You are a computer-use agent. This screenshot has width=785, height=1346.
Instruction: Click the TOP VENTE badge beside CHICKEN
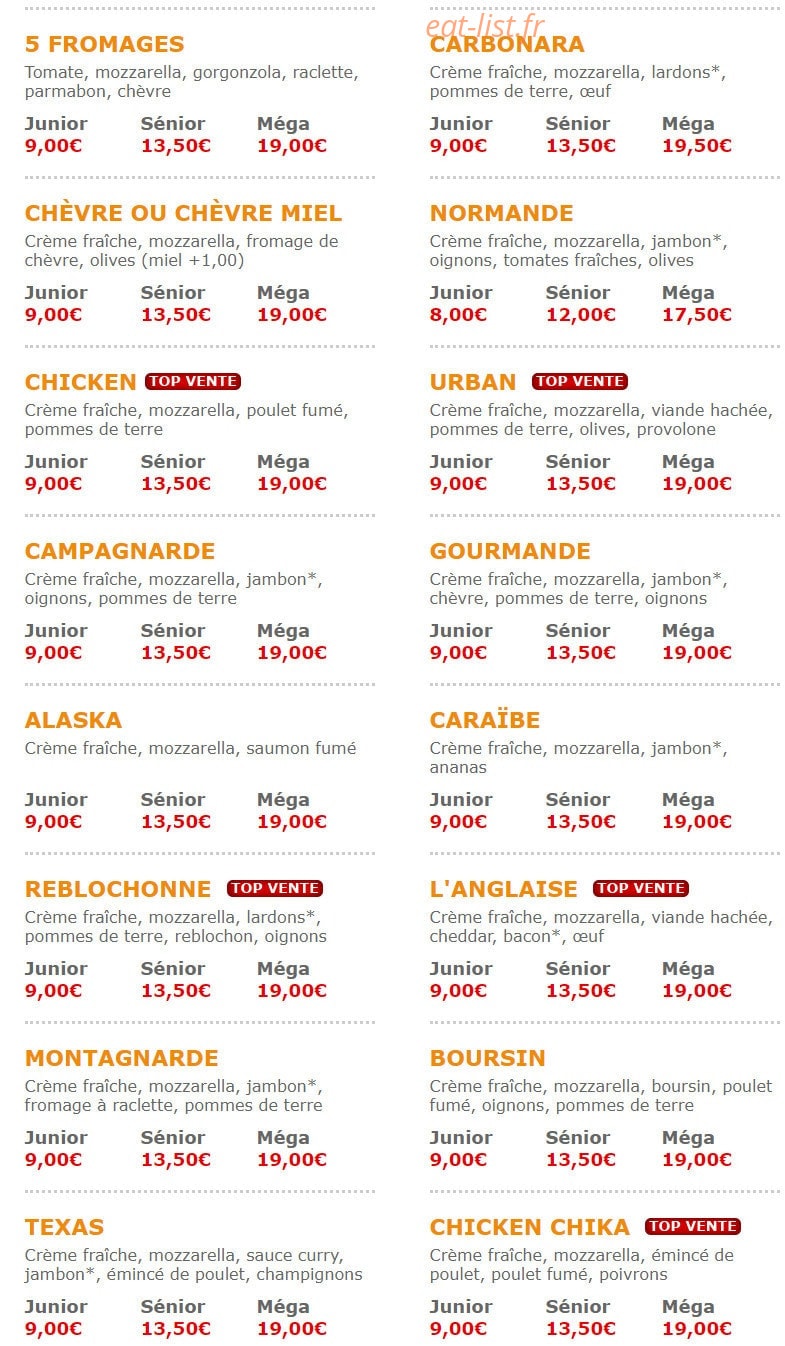pos(193,381)
